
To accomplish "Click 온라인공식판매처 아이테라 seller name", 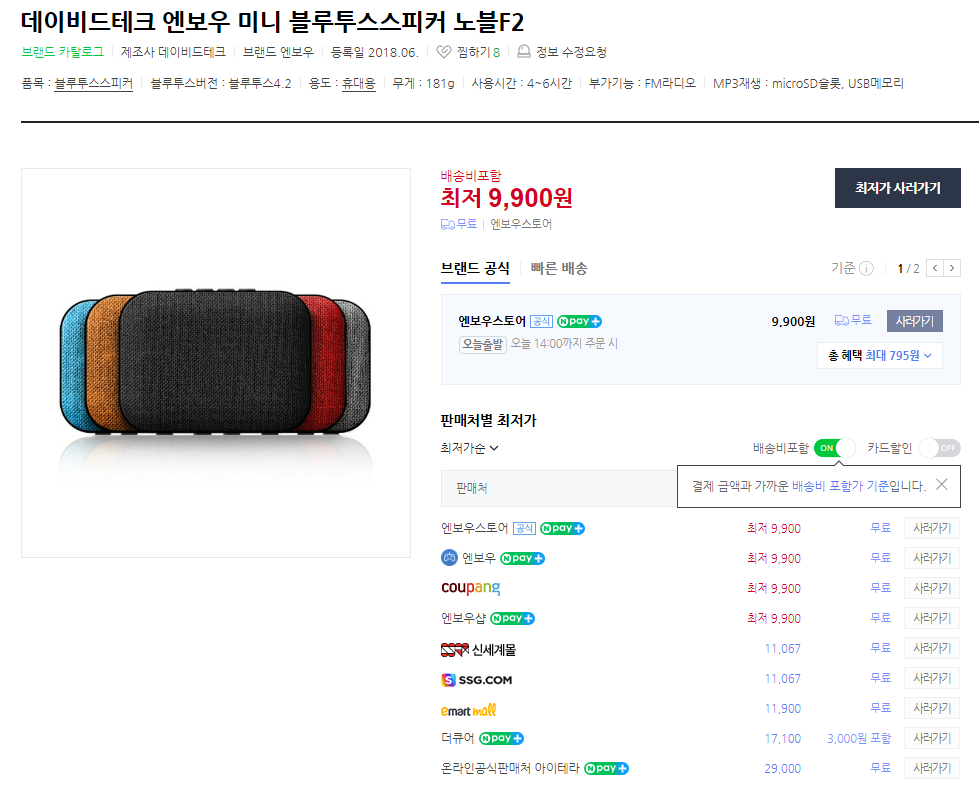I will click(x=510, y=768).
